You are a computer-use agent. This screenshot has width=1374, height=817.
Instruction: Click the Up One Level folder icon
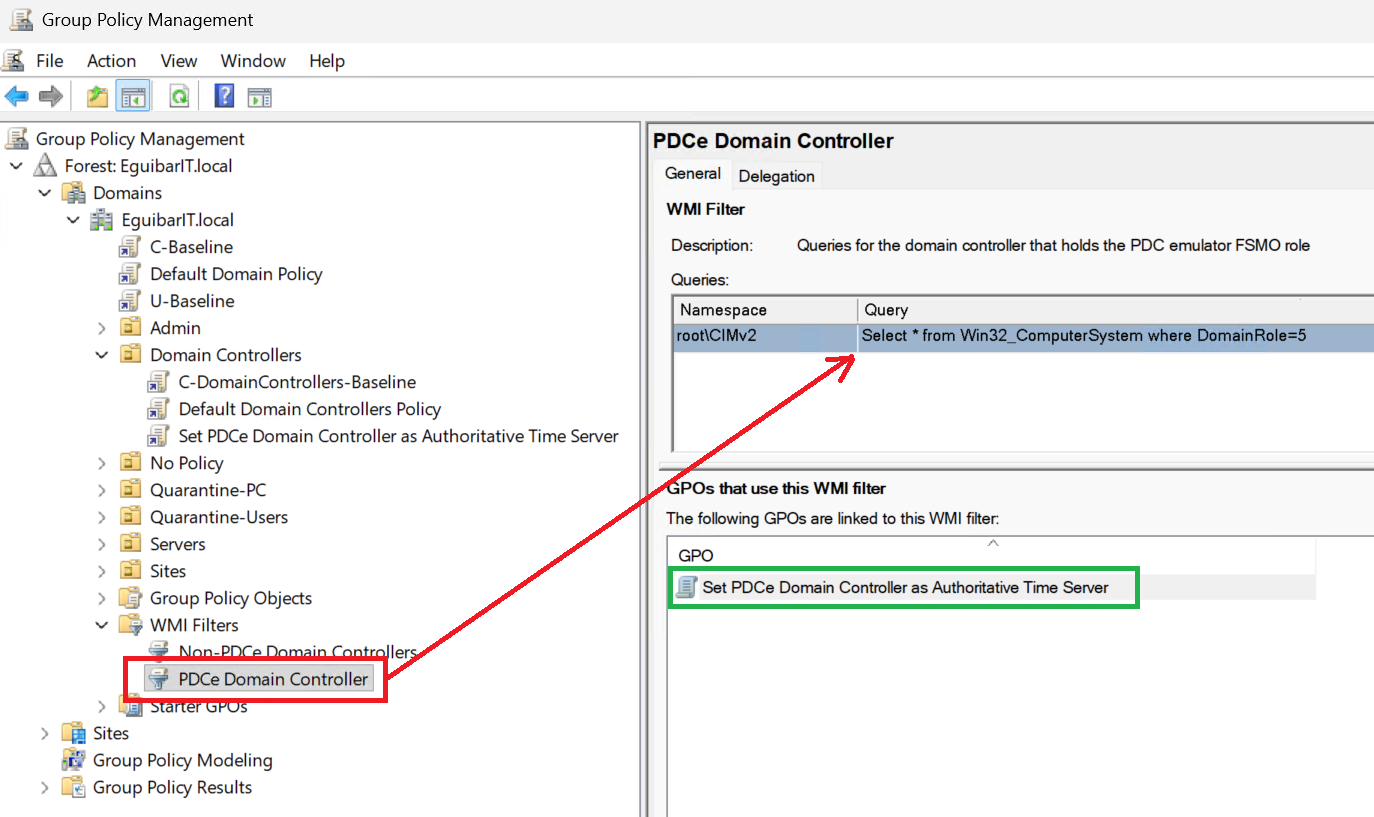(x=97, y=96)
